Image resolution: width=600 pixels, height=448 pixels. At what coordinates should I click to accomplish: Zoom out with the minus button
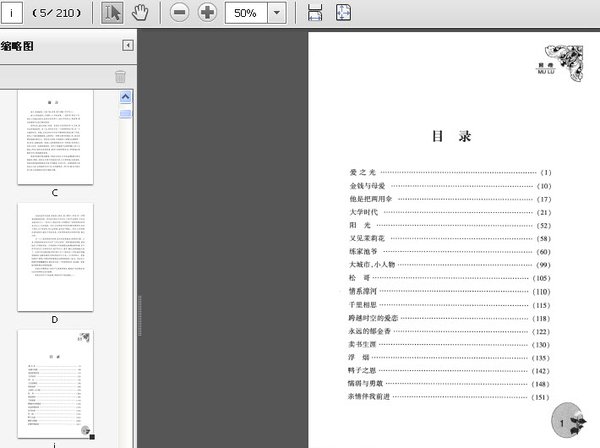[179, 13]
